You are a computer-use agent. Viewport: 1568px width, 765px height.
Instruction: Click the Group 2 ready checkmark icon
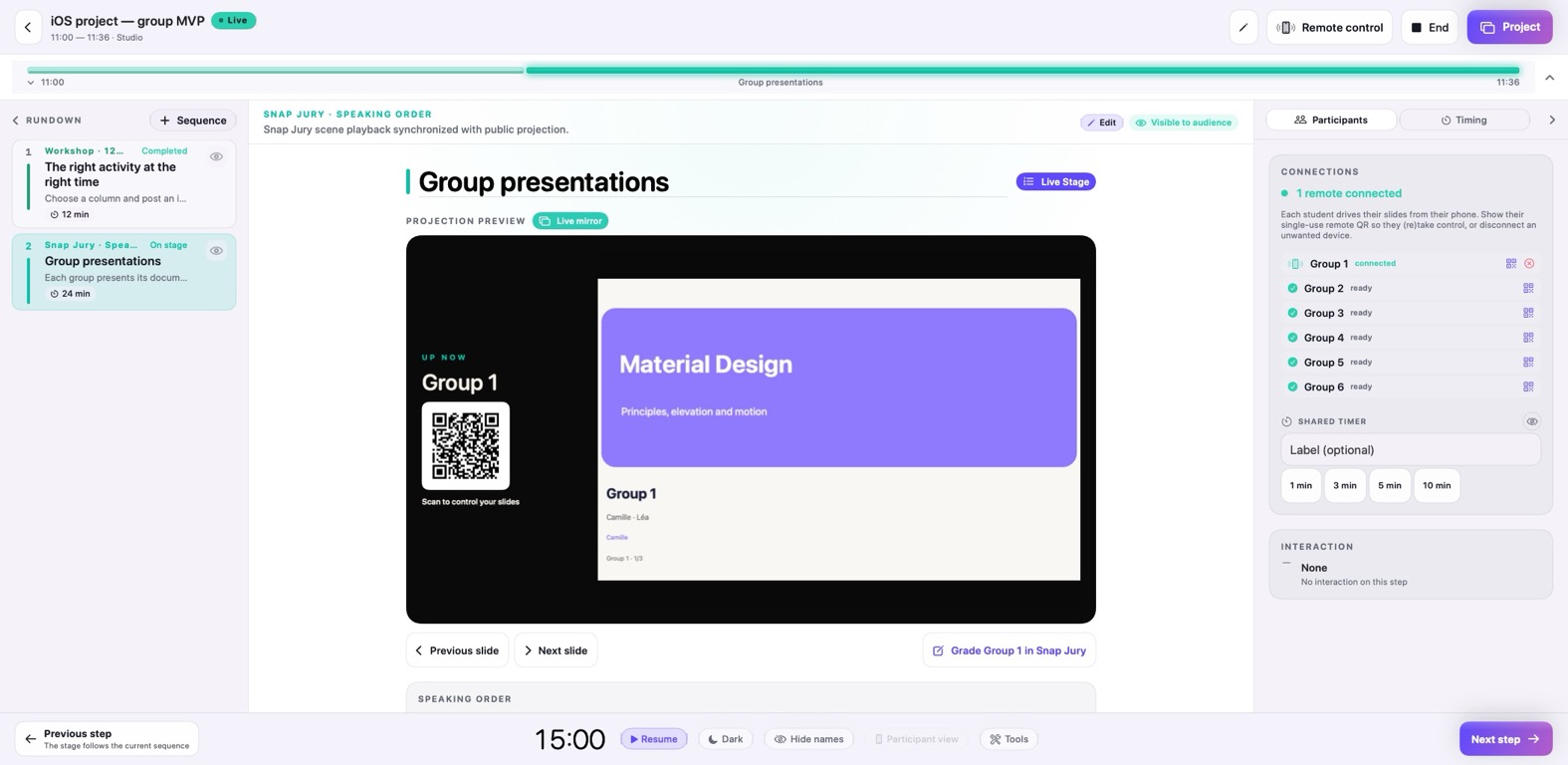[1292, 289]
